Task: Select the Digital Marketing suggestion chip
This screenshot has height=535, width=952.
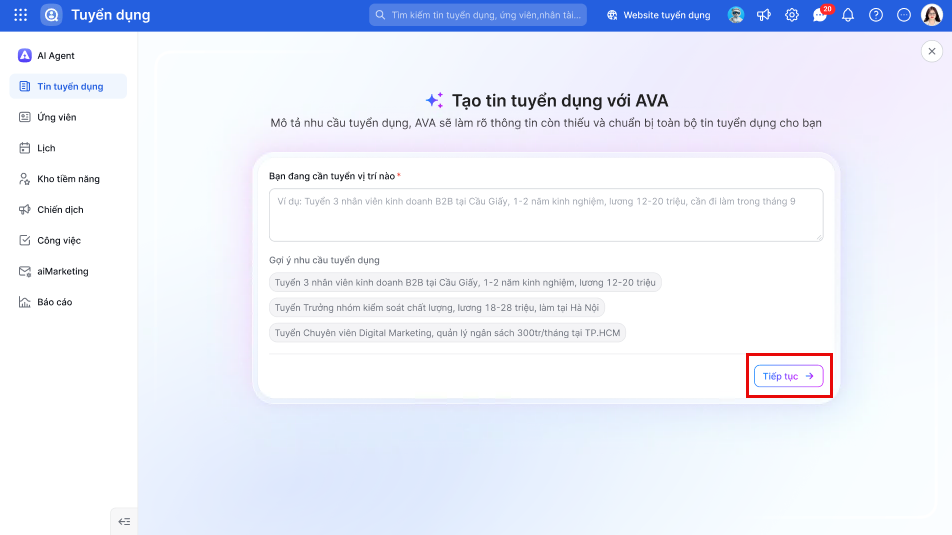Action: (x=447, y=333)
